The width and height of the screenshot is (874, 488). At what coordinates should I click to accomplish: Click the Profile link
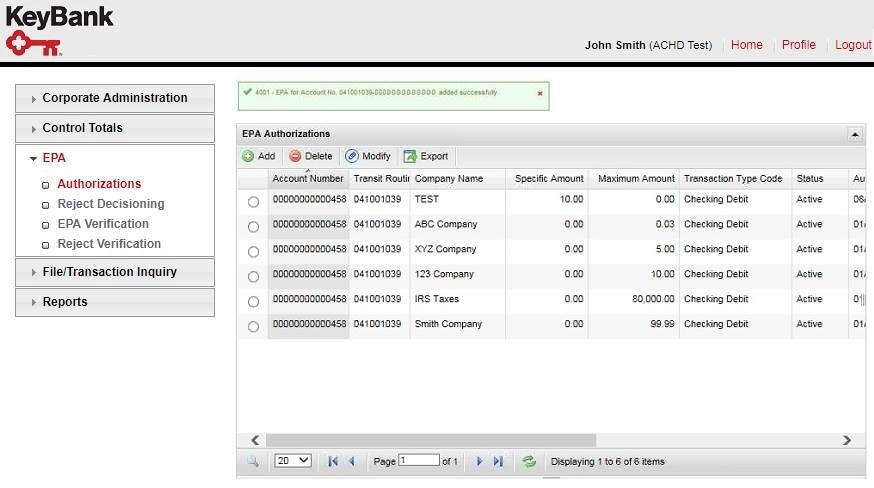tap(798, 45)
